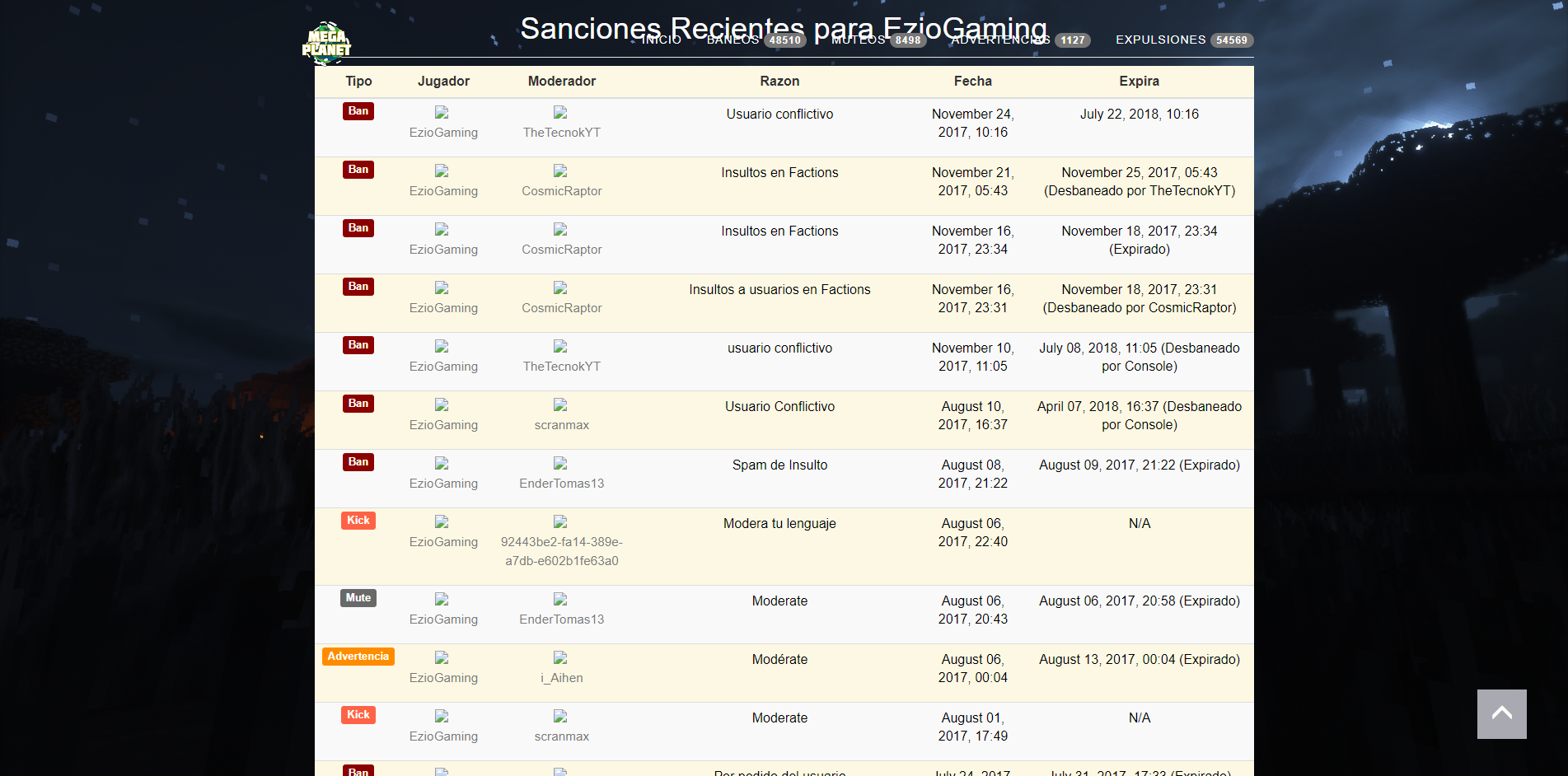The height and width of the screenshot is (776, 1568).
Task: Click the "Modérate" reason in the Advertencia row
Action: [779, 660]
